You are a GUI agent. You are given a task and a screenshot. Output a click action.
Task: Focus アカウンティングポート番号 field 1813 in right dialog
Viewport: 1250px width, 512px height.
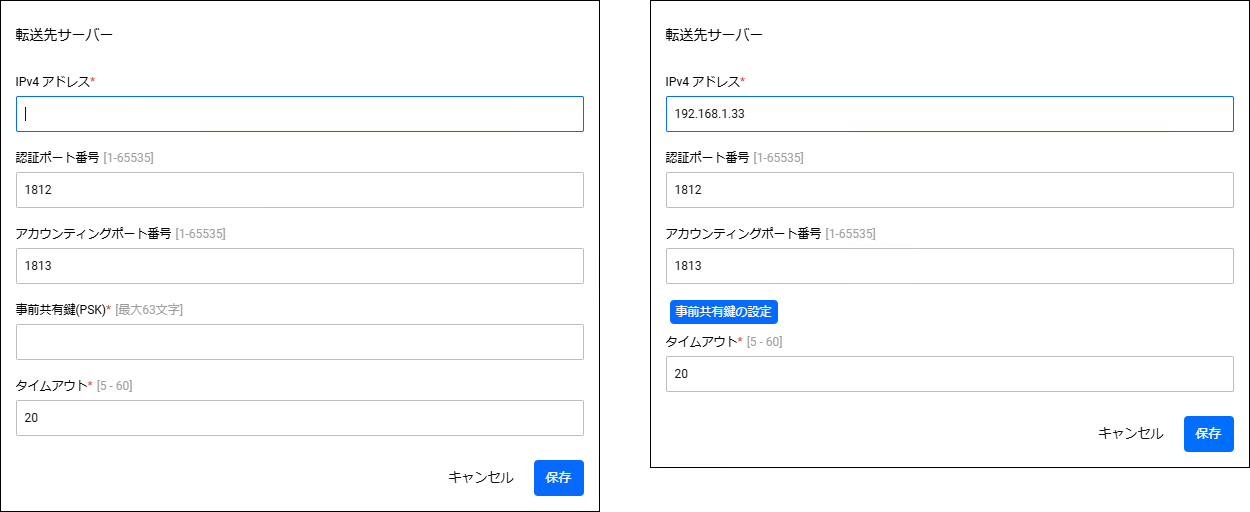pyautogui.click(x=950, y=266)
